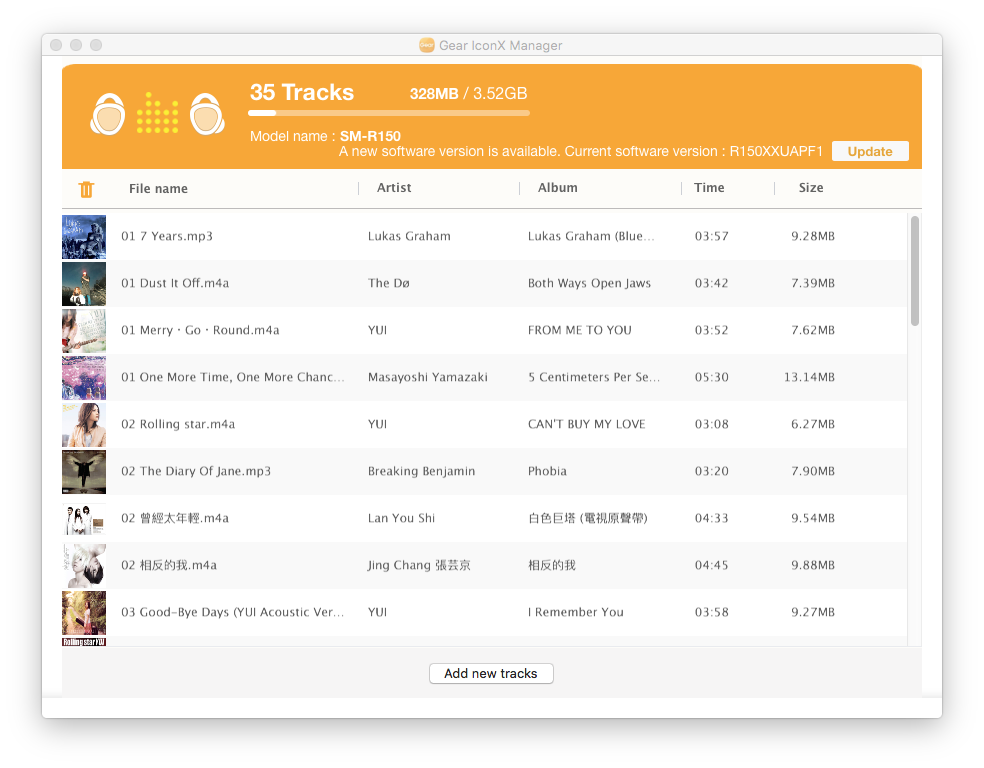This screenshot has width=984, height=768.
Task: Click the Update button
Action: coord(870,151)
